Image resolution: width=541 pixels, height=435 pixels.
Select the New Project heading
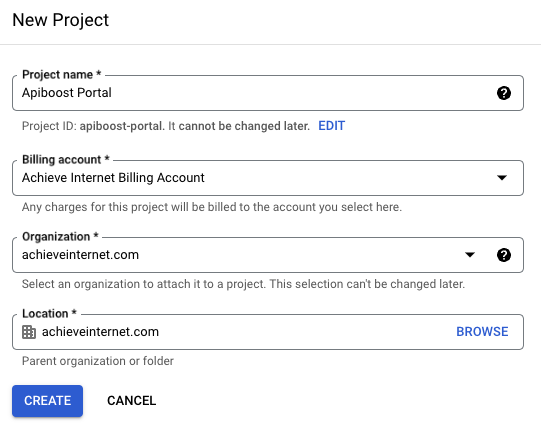coord(61,20)
